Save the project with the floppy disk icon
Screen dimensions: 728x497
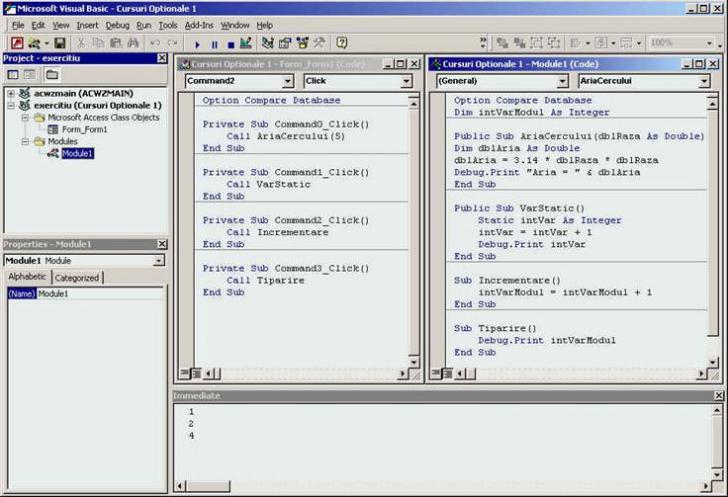coord(59,43)
